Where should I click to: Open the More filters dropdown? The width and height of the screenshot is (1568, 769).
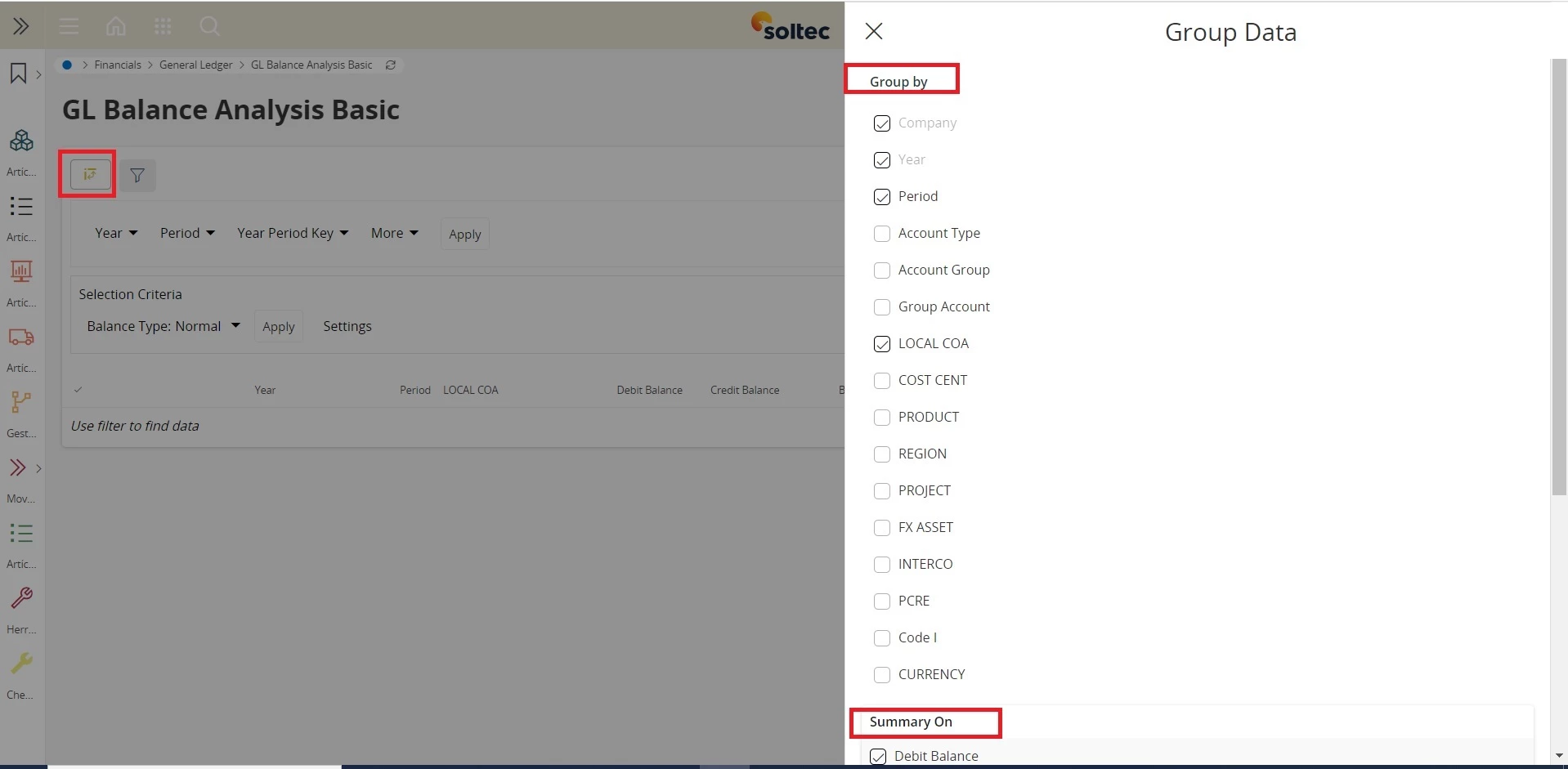click(x=394, y=233)
